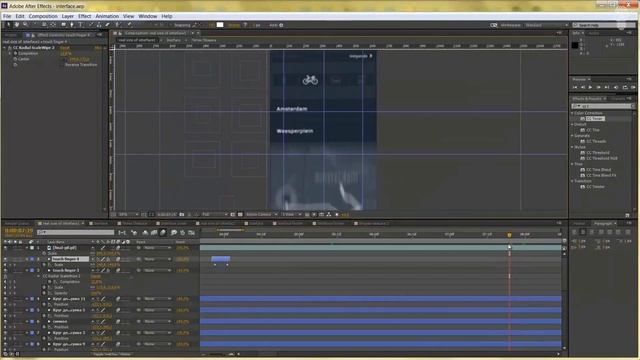Click the timeline layer search field
Viewport: 640px width, 360px height.
[x=76, y=232]
